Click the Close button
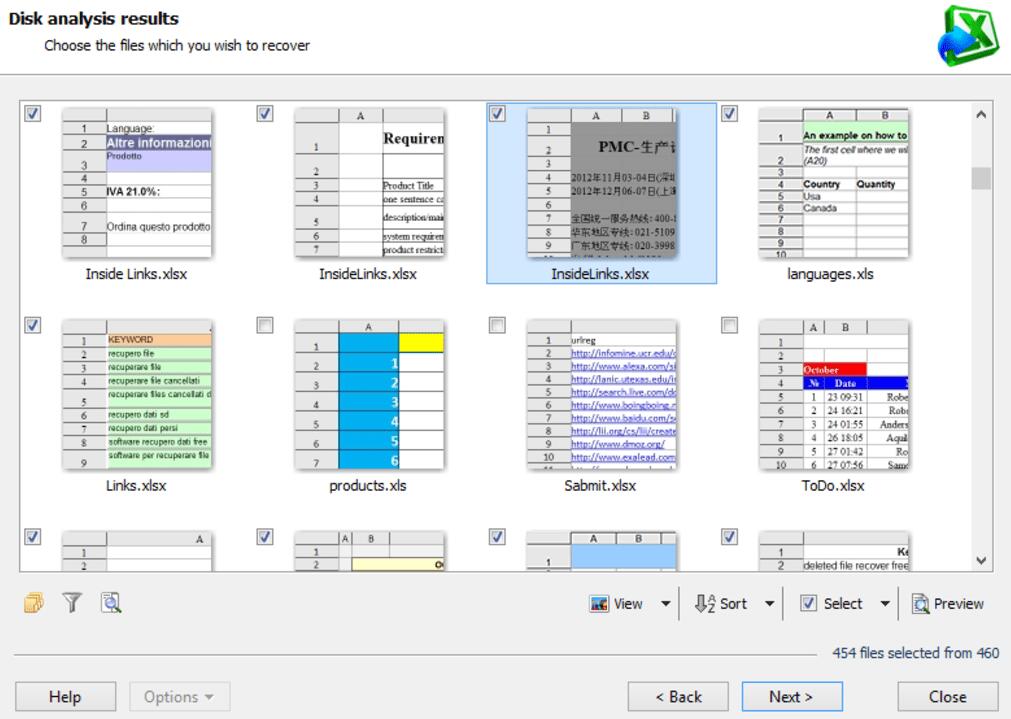The width and height of the screenshot is (1011, 719). [948, 697]
